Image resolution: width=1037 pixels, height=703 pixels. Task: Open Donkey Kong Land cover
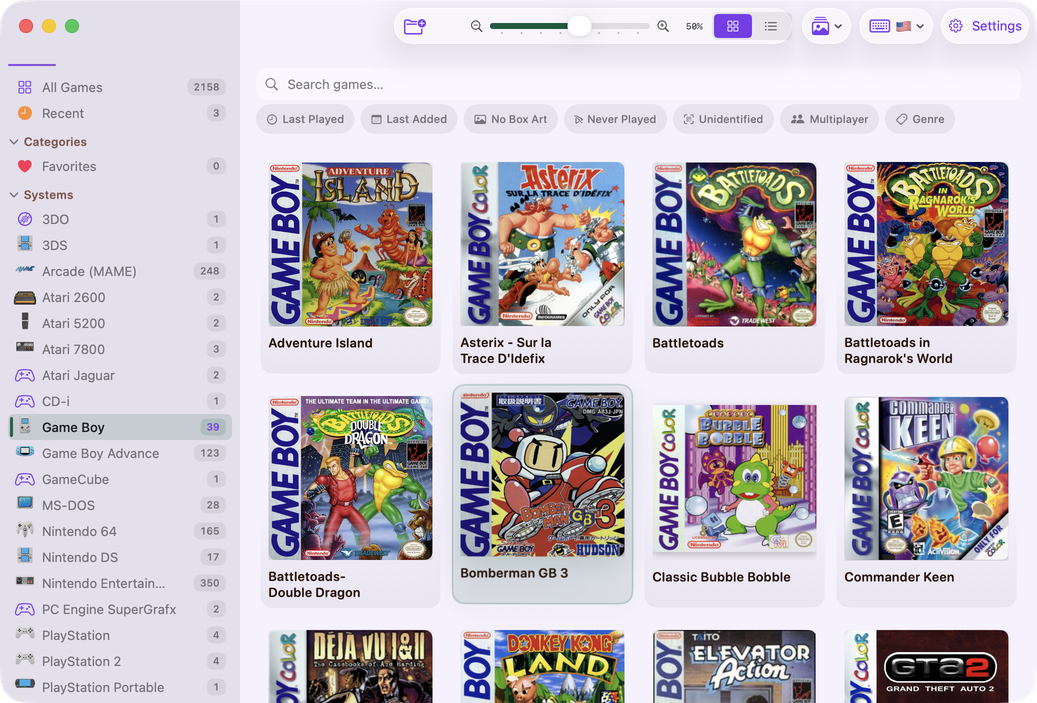[542, 667]
